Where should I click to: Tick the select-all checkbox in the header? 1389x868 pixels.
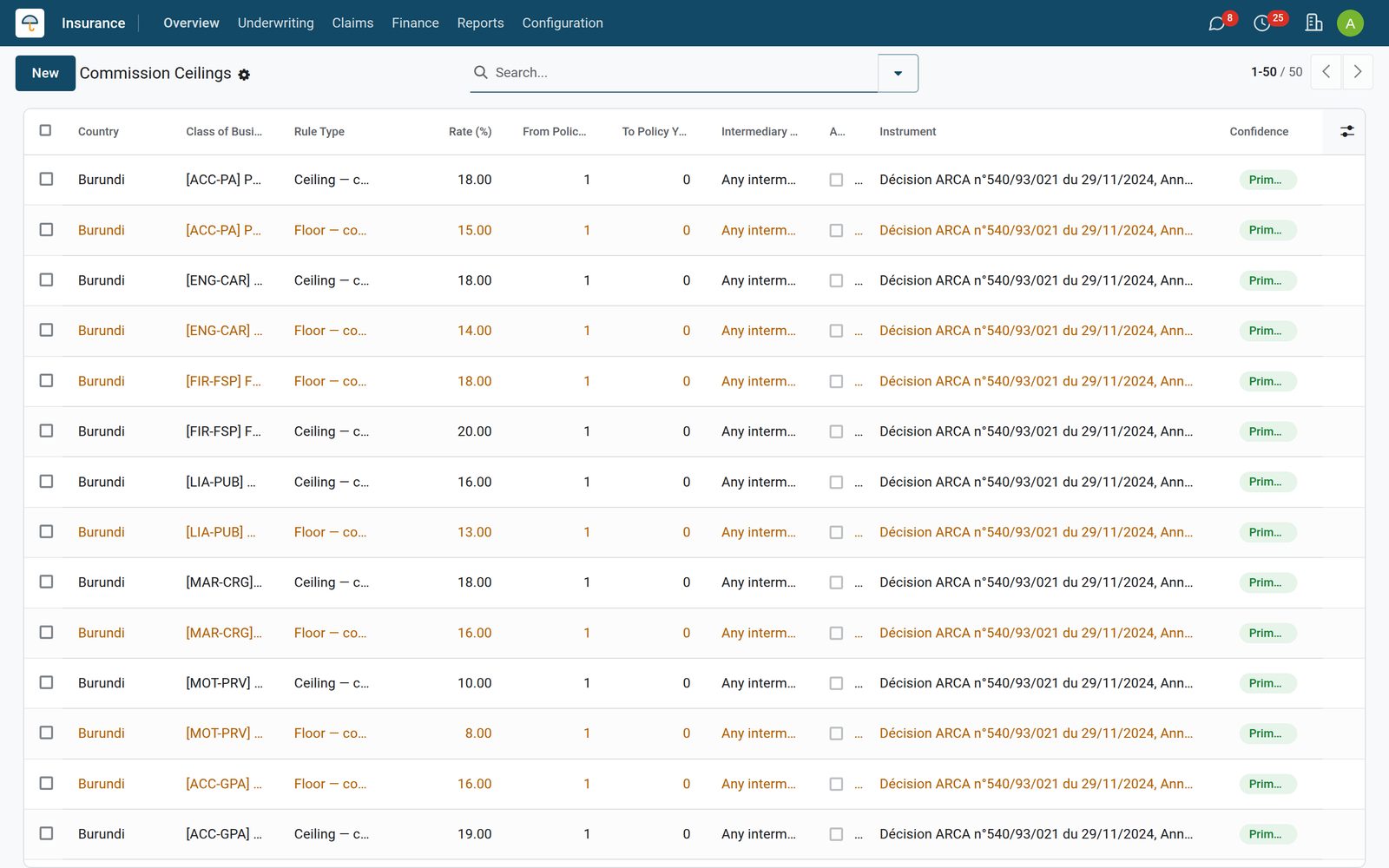(46, 130)
